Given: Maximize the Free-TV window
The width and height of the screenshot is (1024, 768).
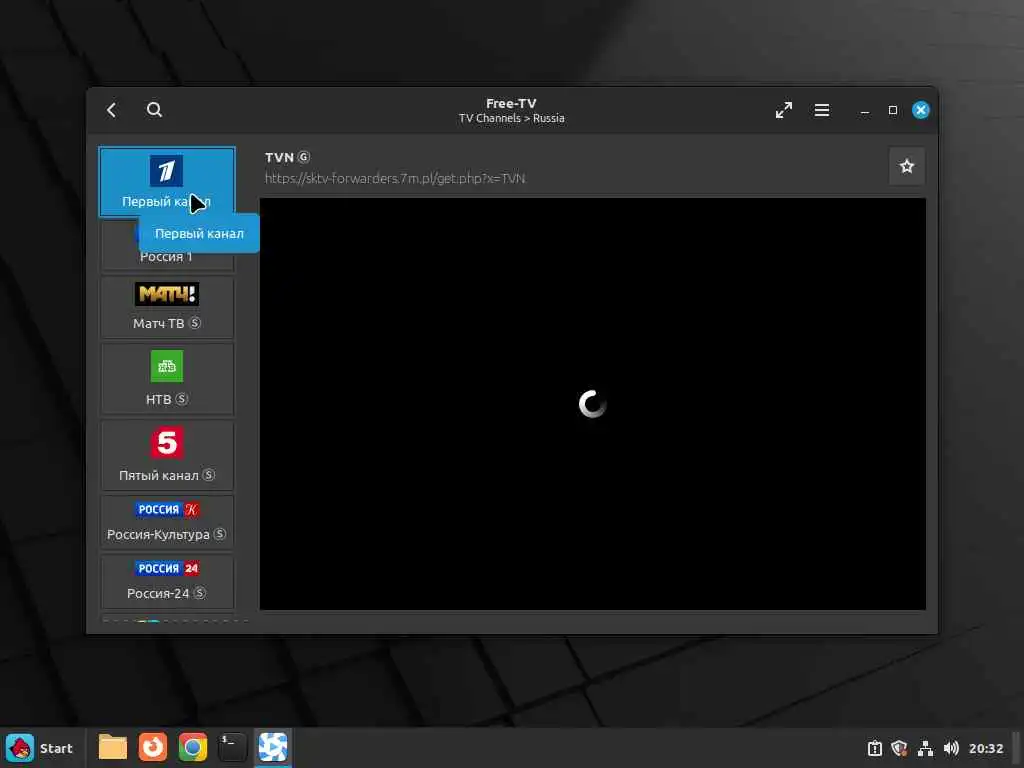Looking at the screenshot, I should (x=893, y=110).
